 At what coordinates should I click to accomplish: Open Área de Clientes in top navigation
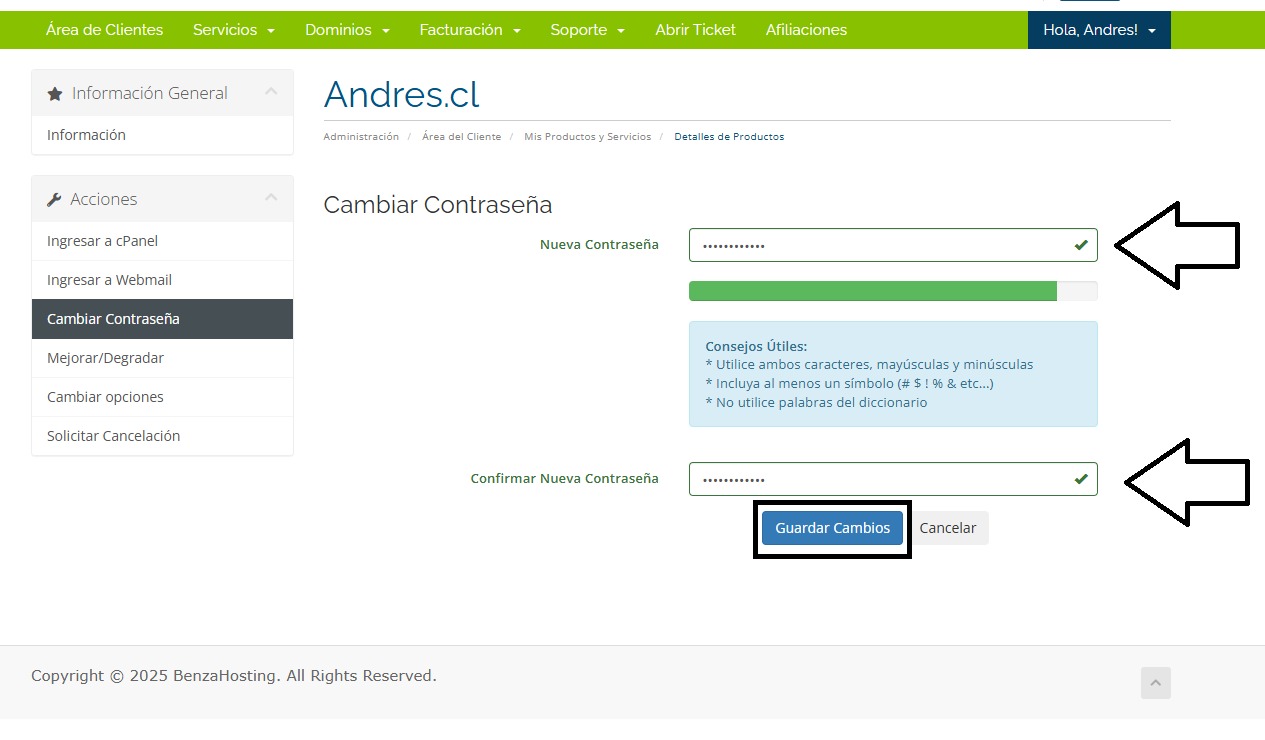pos(104,30)
